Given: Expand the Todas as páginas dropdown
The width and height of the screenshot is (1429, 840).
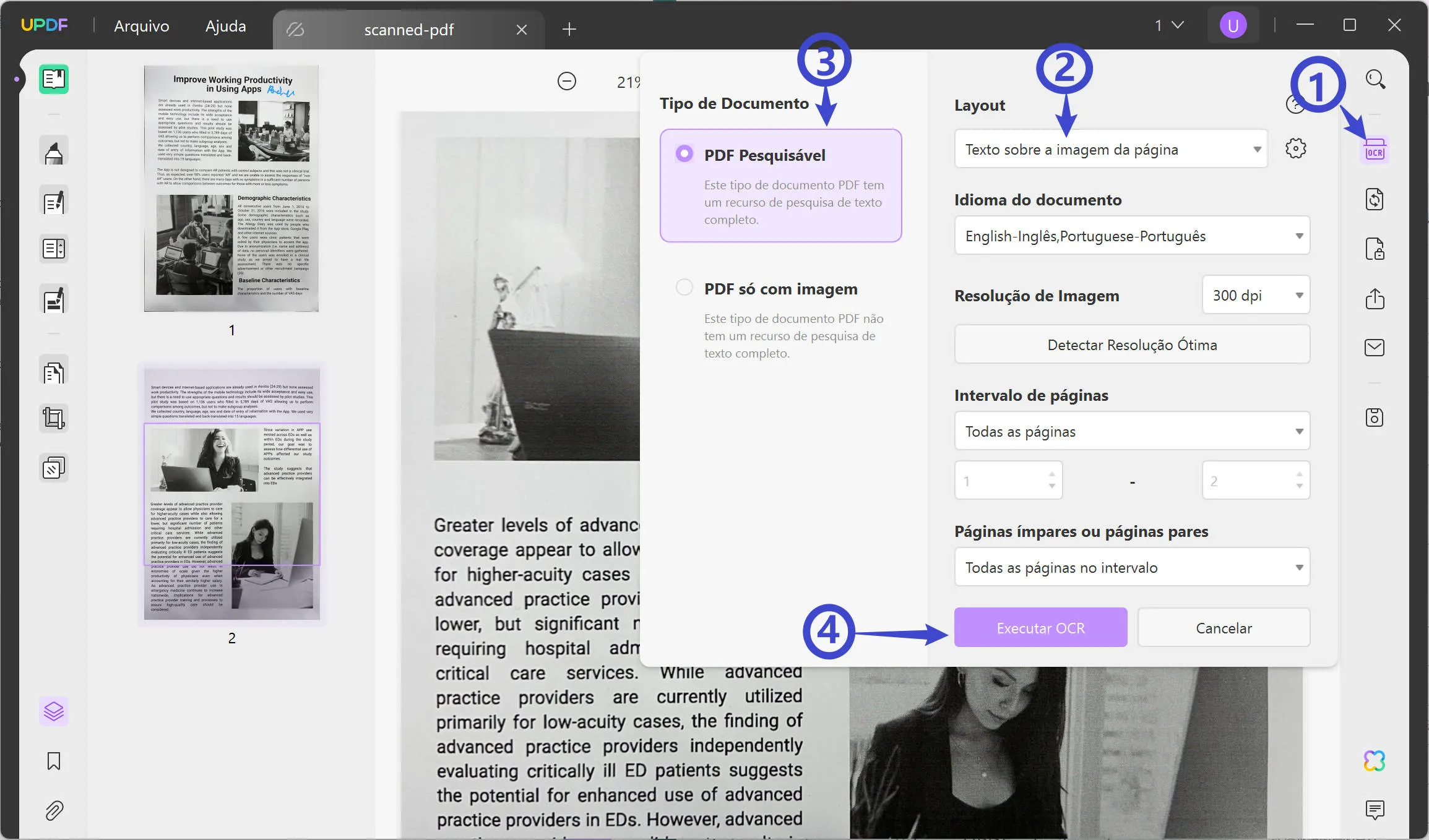Looking at the screenshot, I should (x=1132, y=431).
